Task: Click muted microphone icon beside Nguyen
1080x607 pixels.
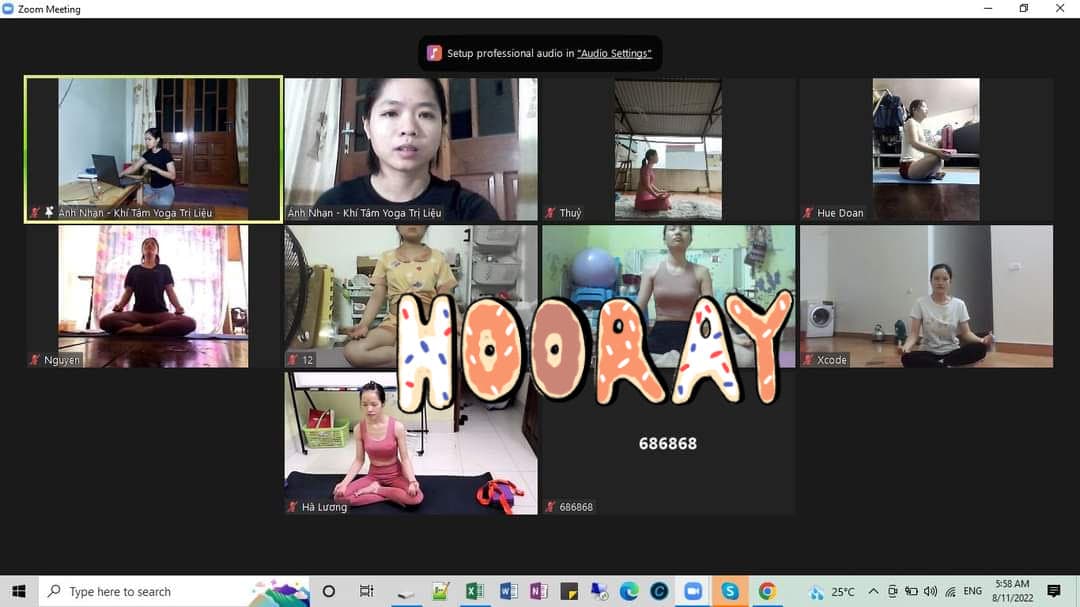Action: coord(34,360)
